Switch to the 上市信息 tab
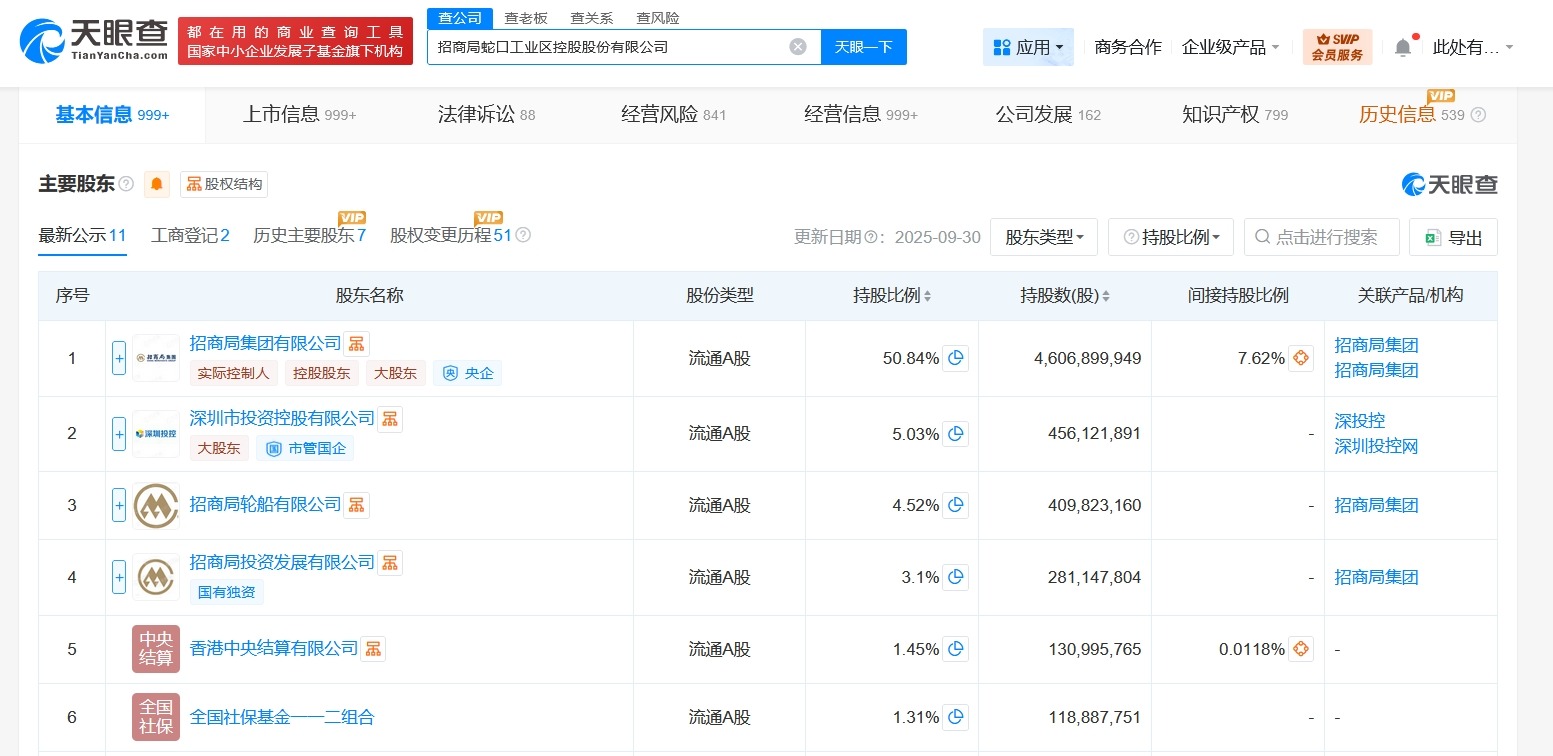This screenshot has height=756, width=1553. click(x=285, y=114)
